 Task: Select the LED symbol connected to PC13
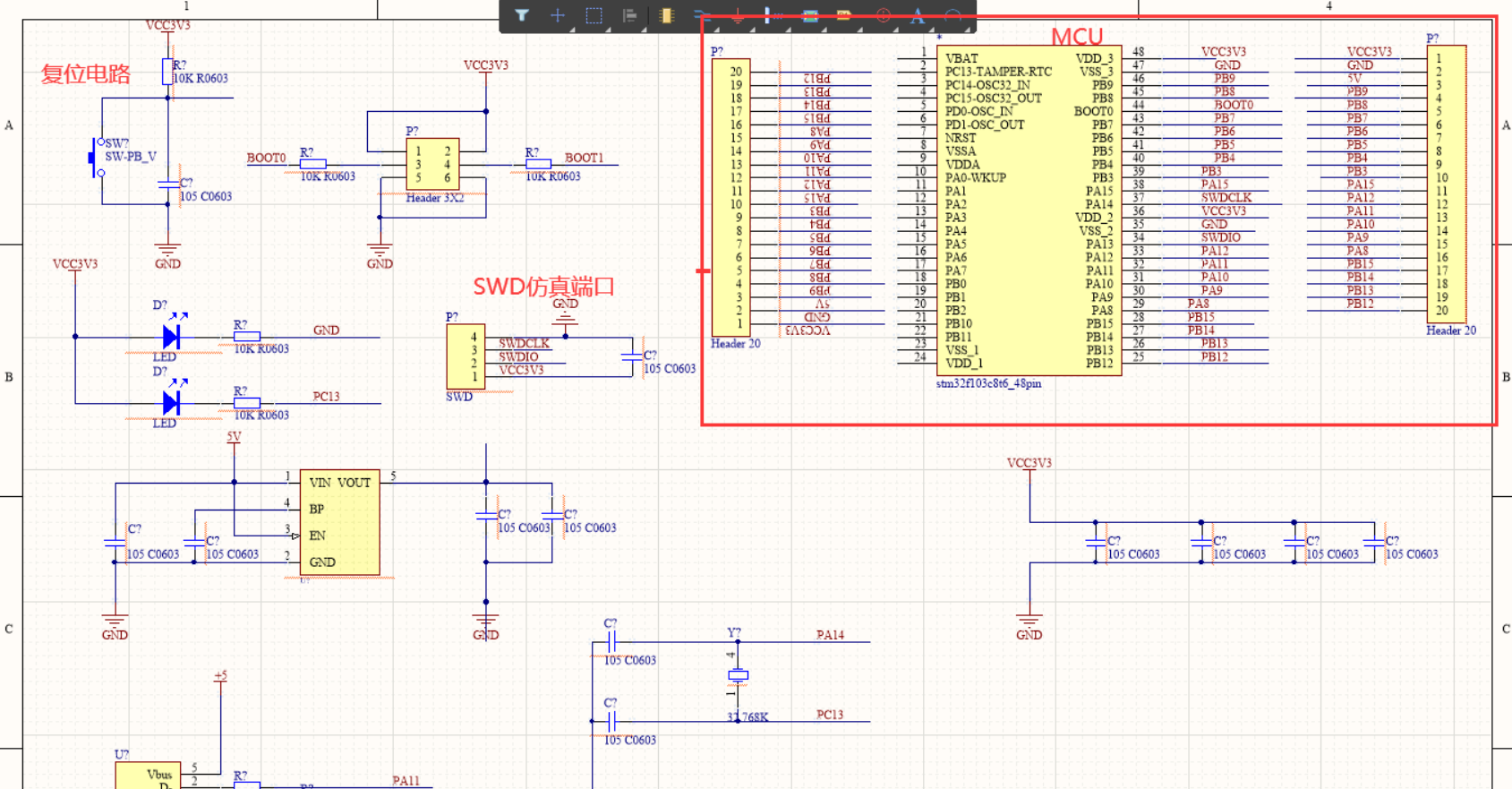pos(172,402)
